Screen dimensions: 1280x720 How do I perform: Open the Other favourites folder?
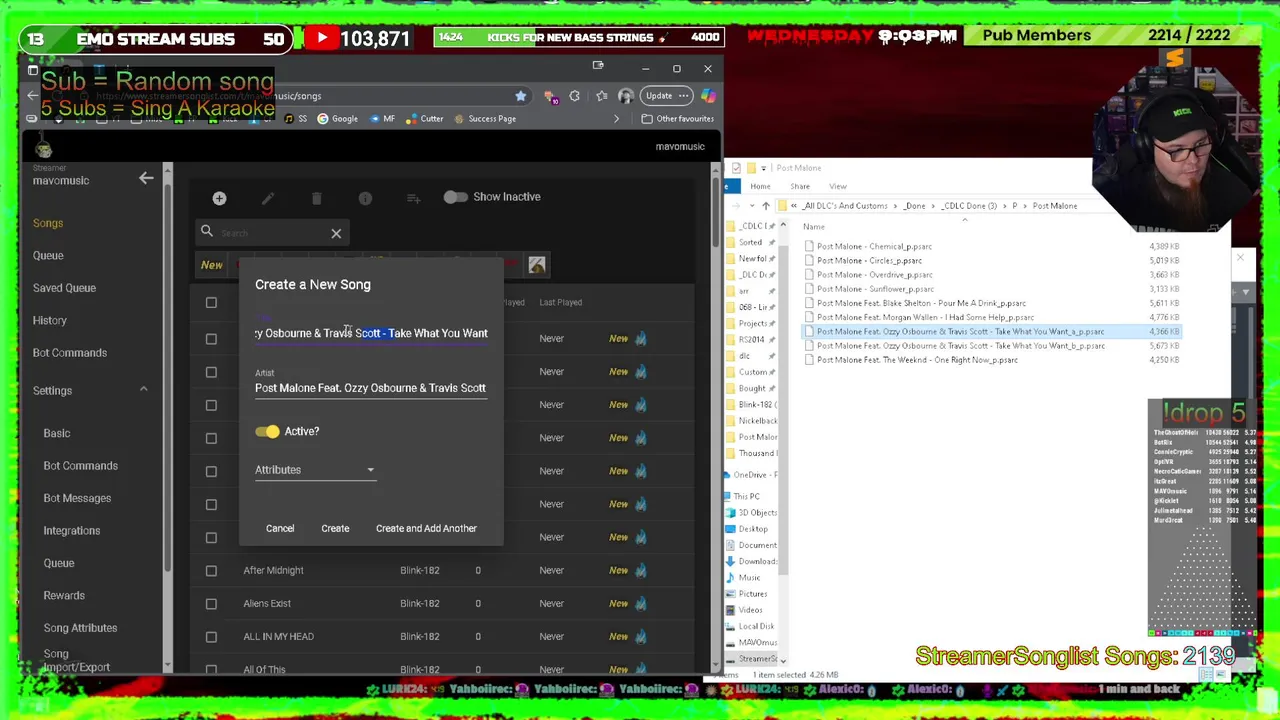(x=677, y=119)
